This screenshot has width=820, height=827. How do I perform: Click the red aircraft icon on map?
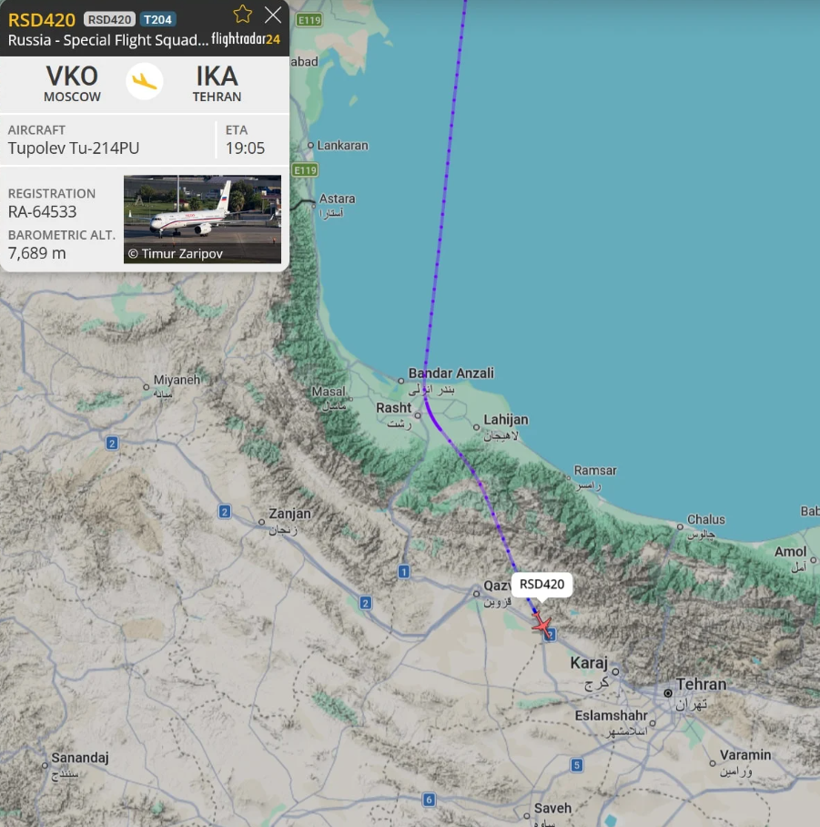point(542,624)
